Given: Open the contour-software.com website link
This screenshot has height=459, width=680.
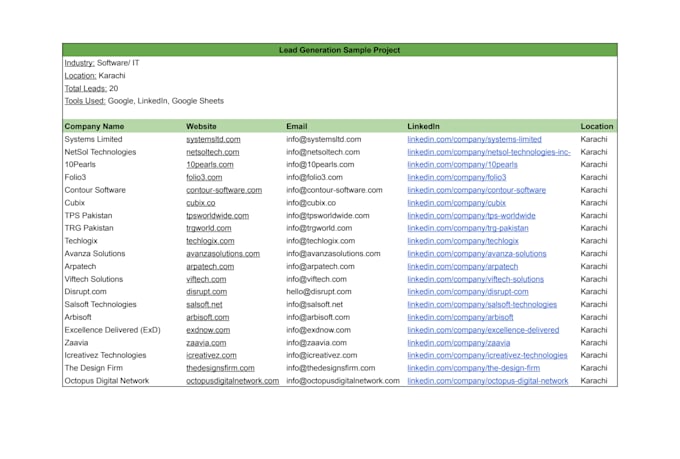Looking at the screenshot, I should tap(224, 190).
